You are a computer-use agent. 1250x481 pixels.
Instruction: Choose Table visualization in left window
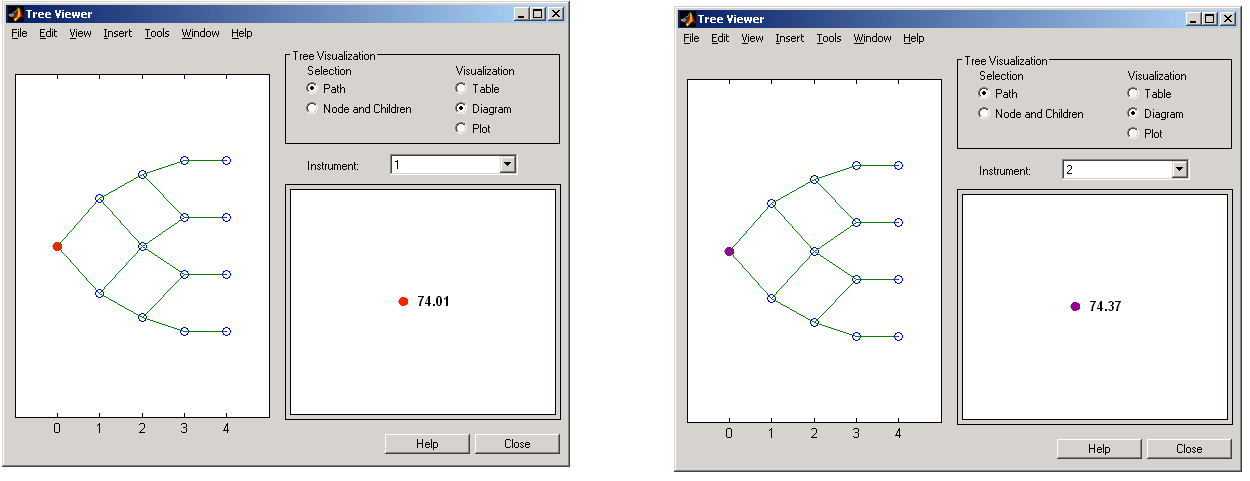point(461,89)
